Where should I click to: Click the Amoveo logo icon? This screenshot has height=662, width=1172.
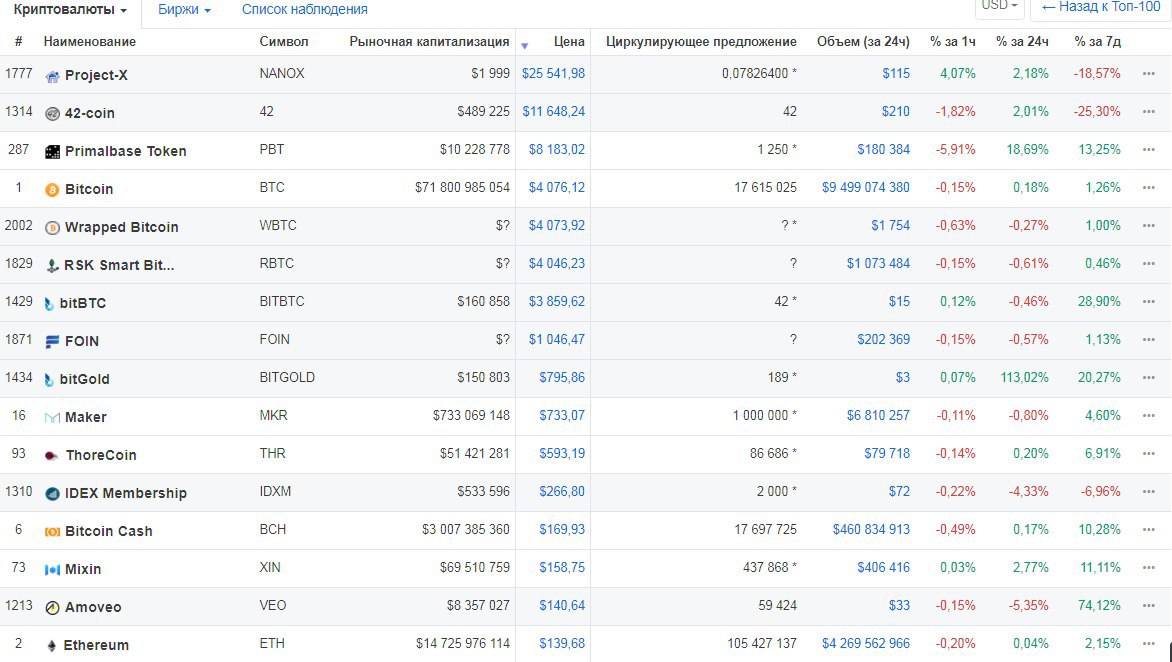click(x=52, y=607)
